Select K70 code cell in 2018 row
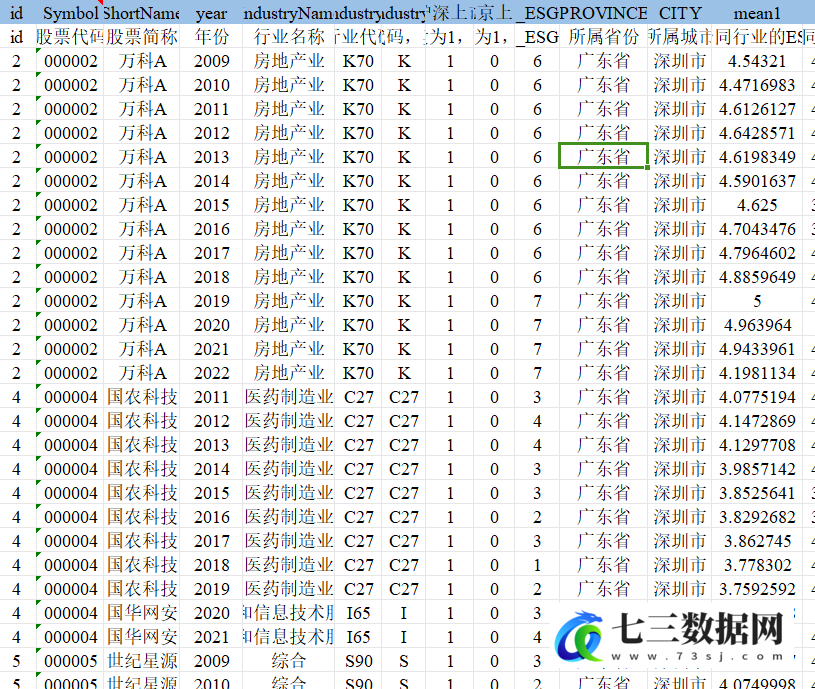The image size is (815, 689). [x=358, y=277]
